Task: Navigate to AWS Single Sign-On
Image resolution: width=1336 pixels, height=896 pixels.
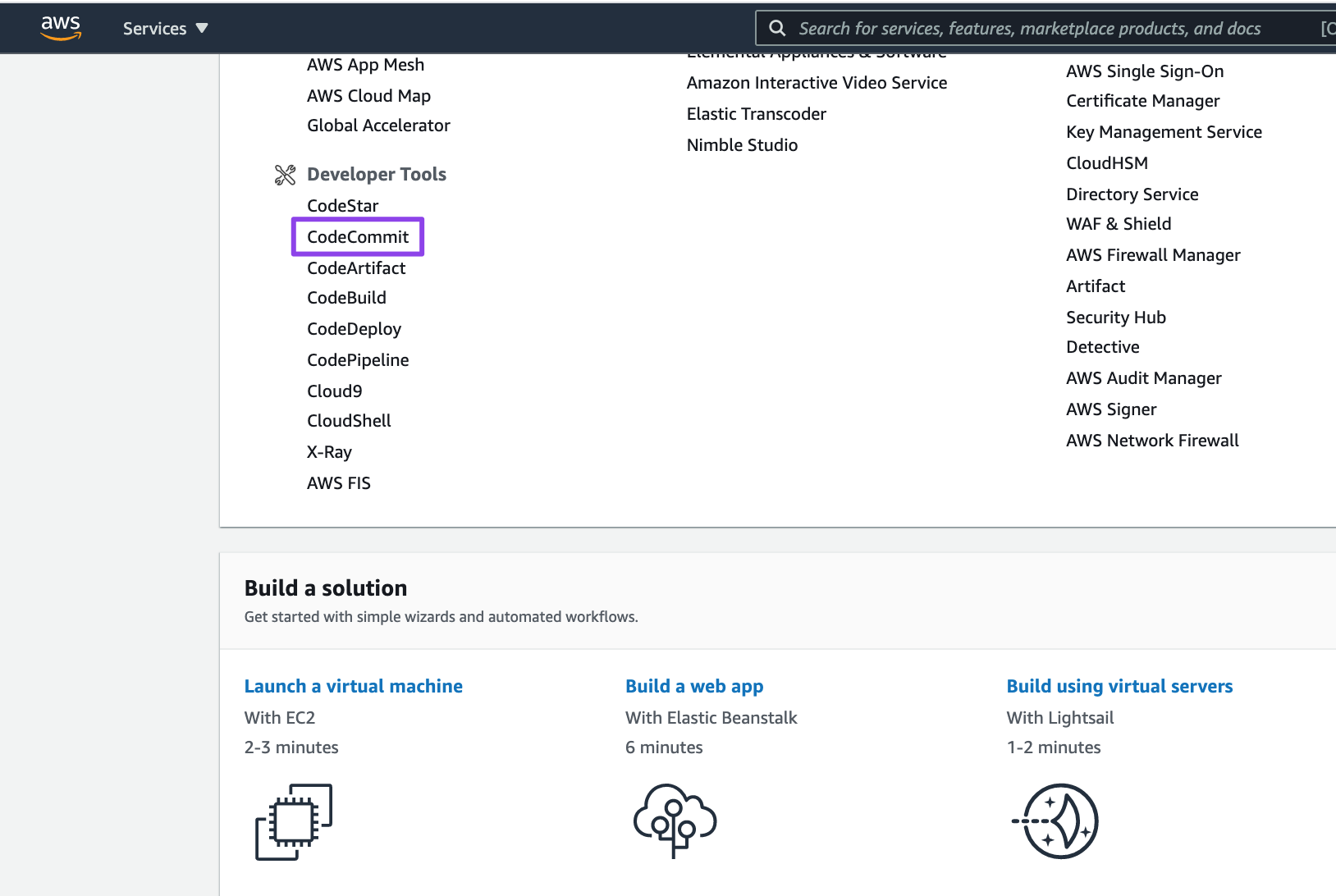Action: coord(1144,71)
